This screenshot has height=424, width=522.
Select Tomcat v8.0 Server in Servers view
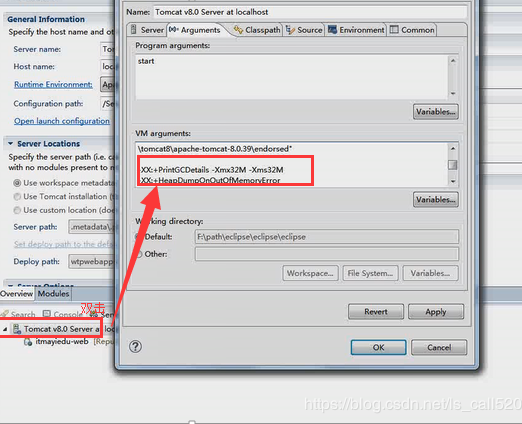coord(62,329)
